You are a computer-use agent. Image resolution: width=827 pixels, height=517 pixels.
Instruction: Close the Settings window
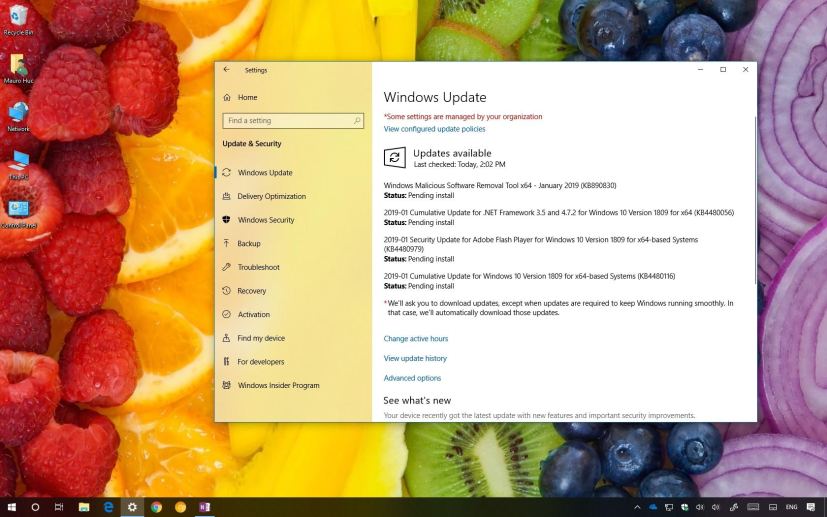coord(745,70)
